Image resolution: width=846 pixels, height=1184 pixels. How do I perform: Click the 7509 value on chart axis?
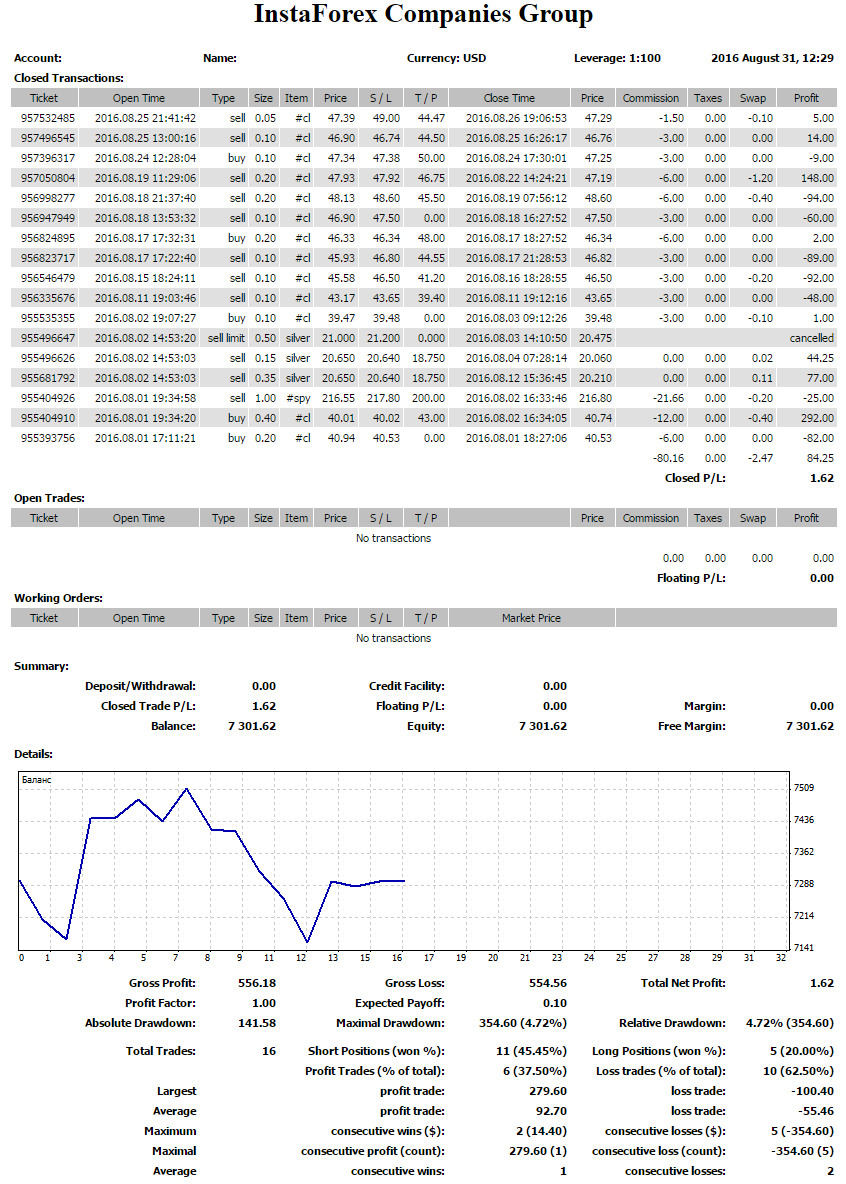[804, 788]
